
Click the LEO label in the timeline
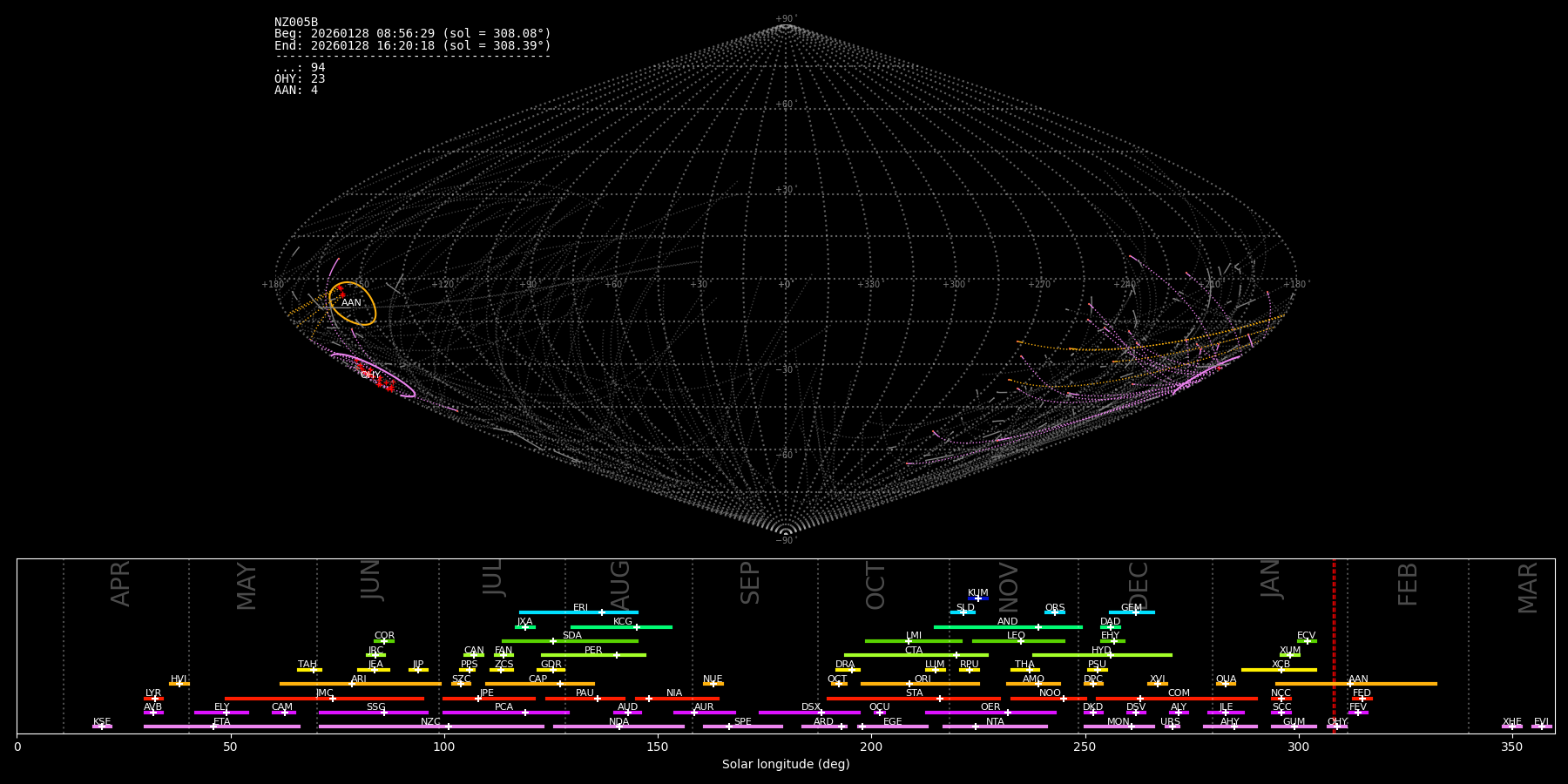pyautogui.click(x=1017, y=636)
